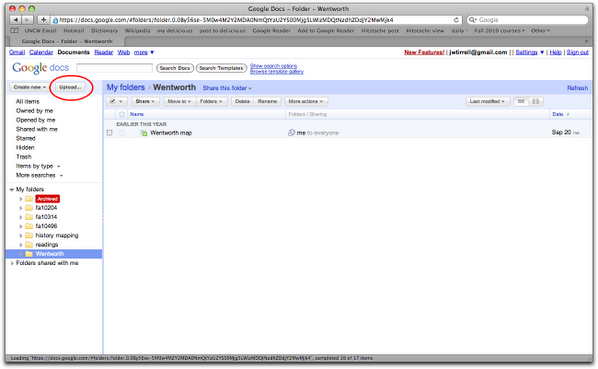This screenshot has width=598, height=369.
Task: Click the star icon in column header
Action: [x=122, y=114]
